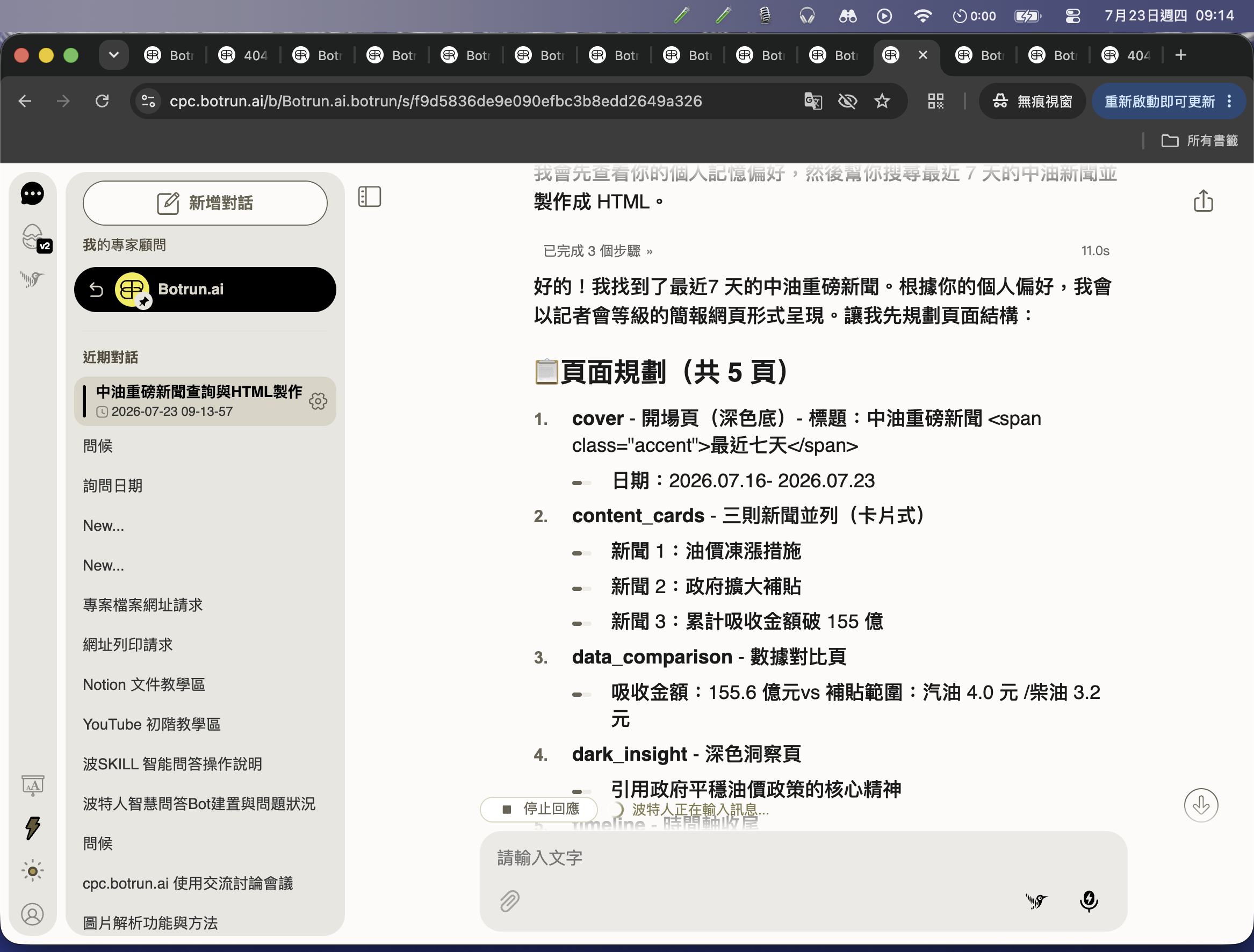Viewport: 1254px width, 952px height.
Task: Switch to the first Botrun browser tab
Action: [x=169, y=55]
